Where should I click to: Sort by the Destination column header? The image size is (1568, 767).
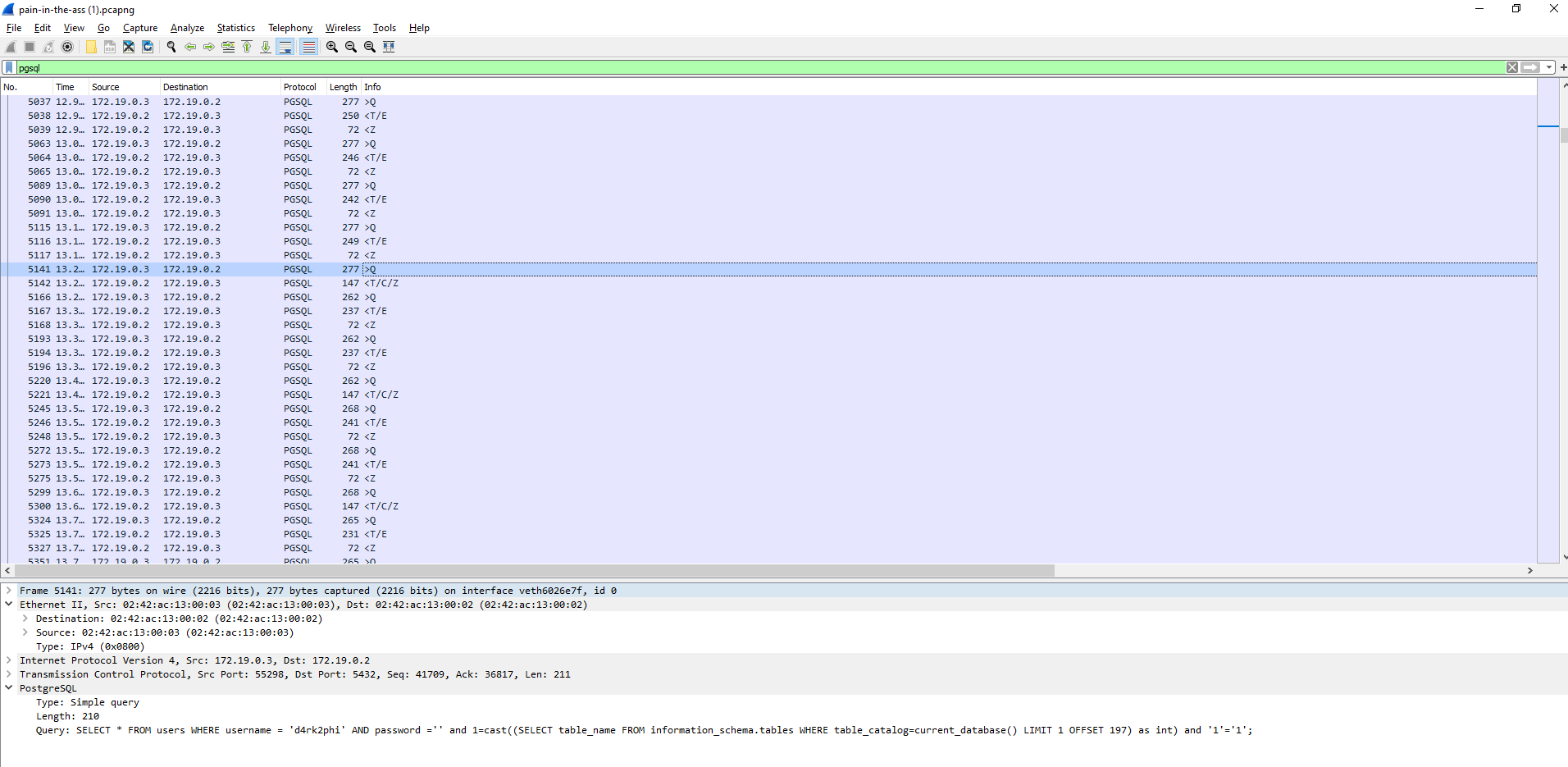tap(220, 87)
